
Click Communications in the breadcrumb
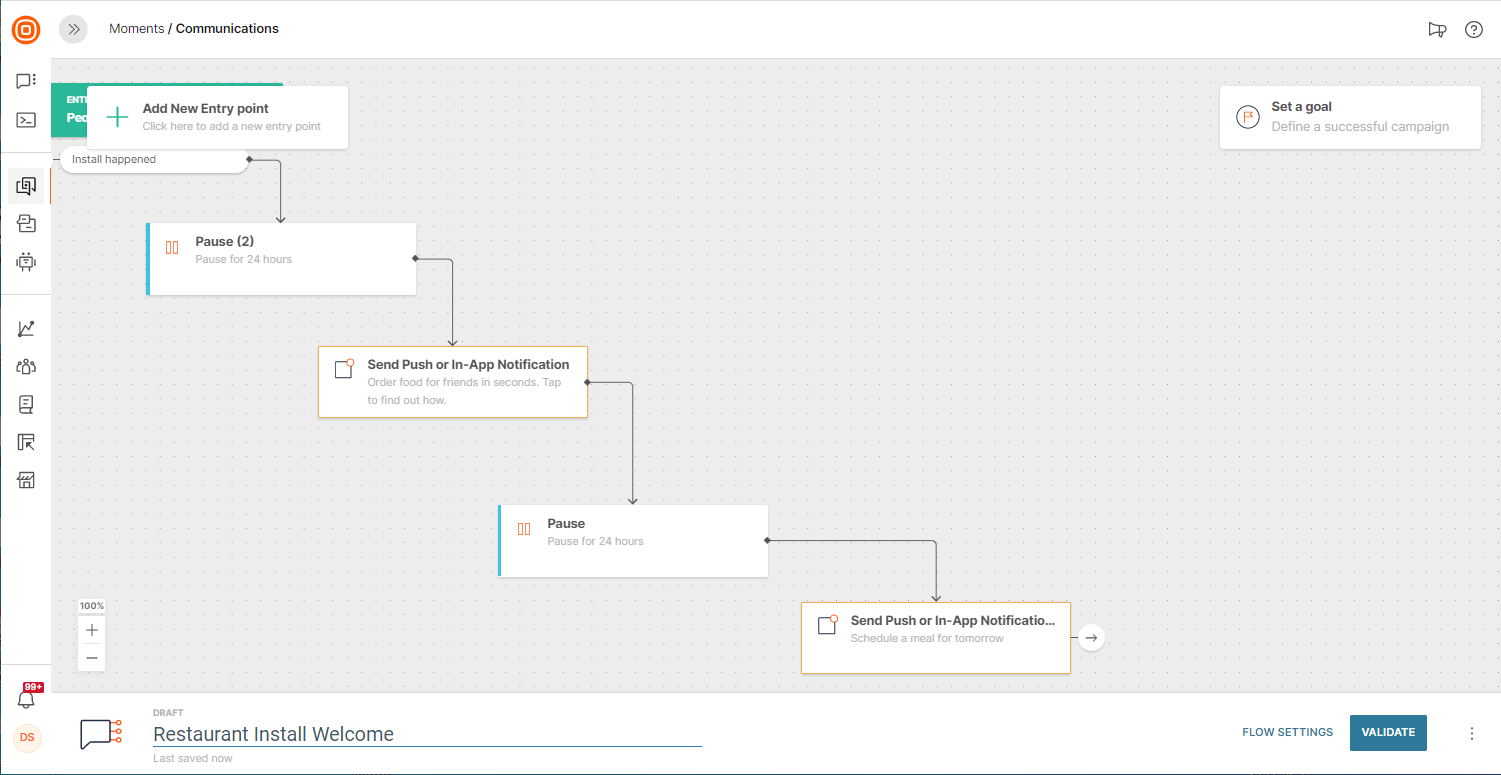[x=227, y=29]
